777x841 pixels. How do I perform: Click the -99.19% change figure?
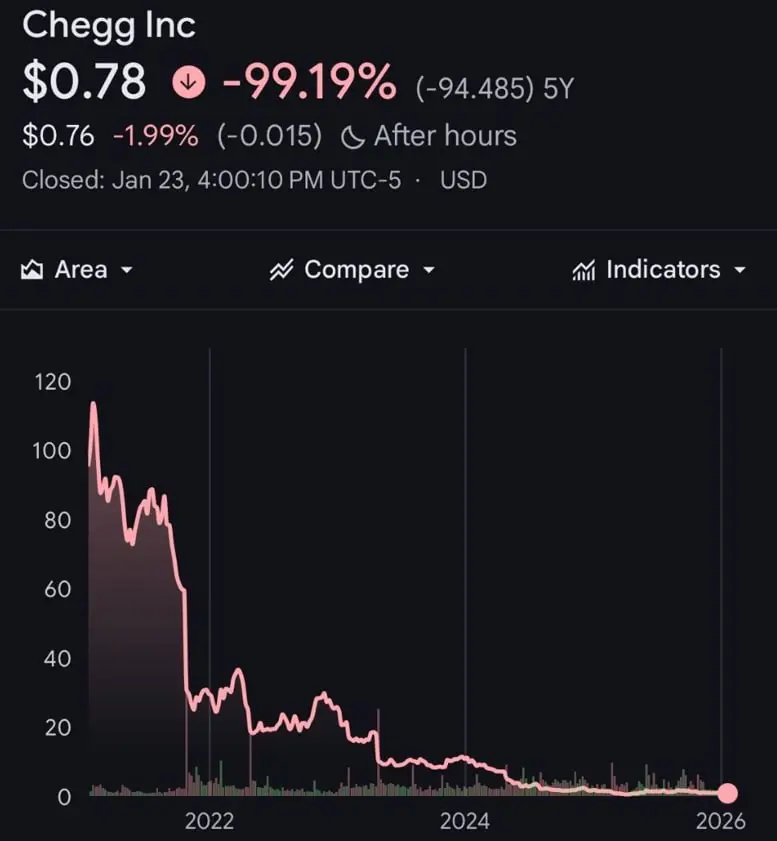pos(309,82)
